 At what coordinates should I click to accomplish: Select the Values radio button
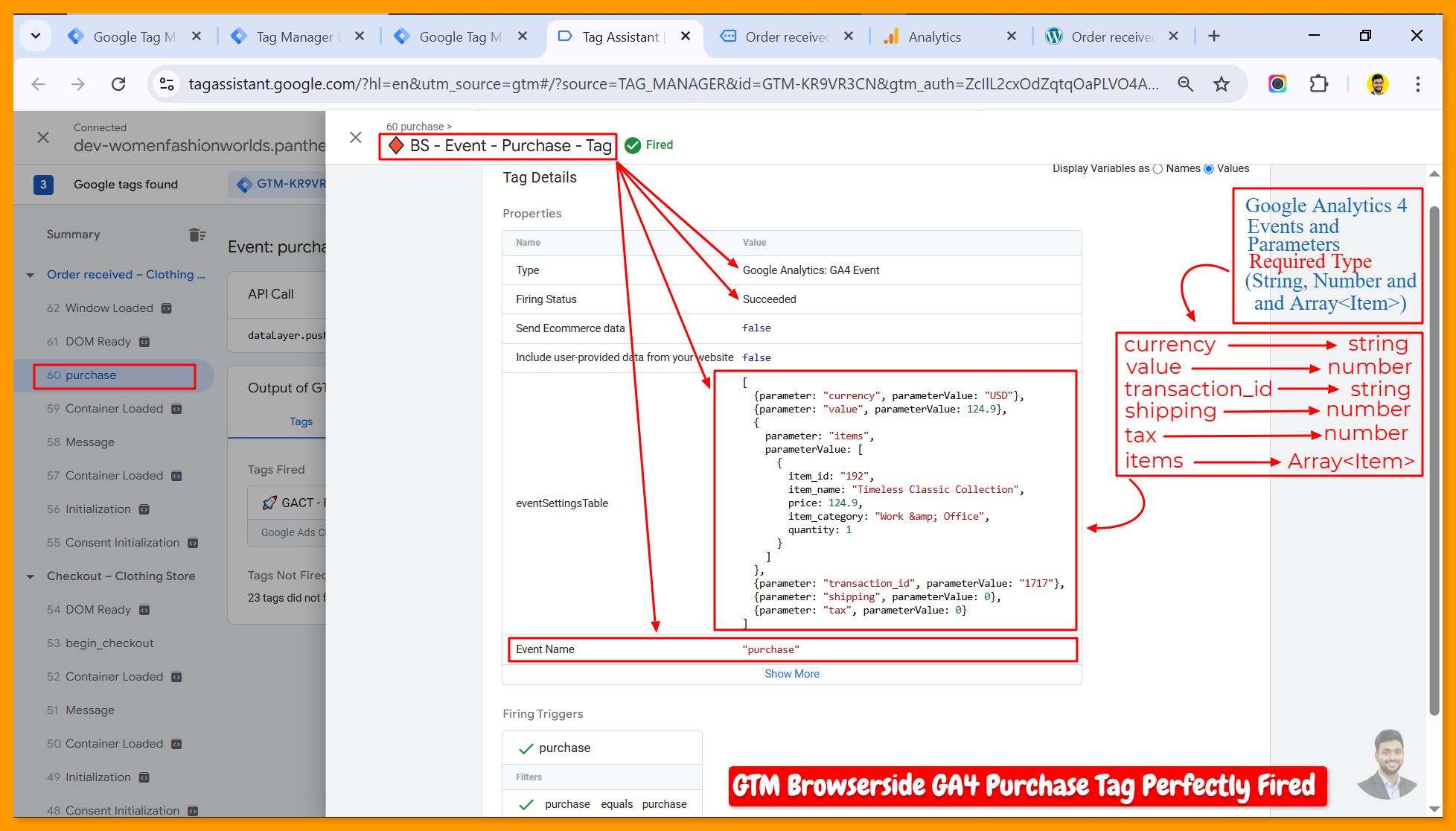click(x=1209, y=169)
